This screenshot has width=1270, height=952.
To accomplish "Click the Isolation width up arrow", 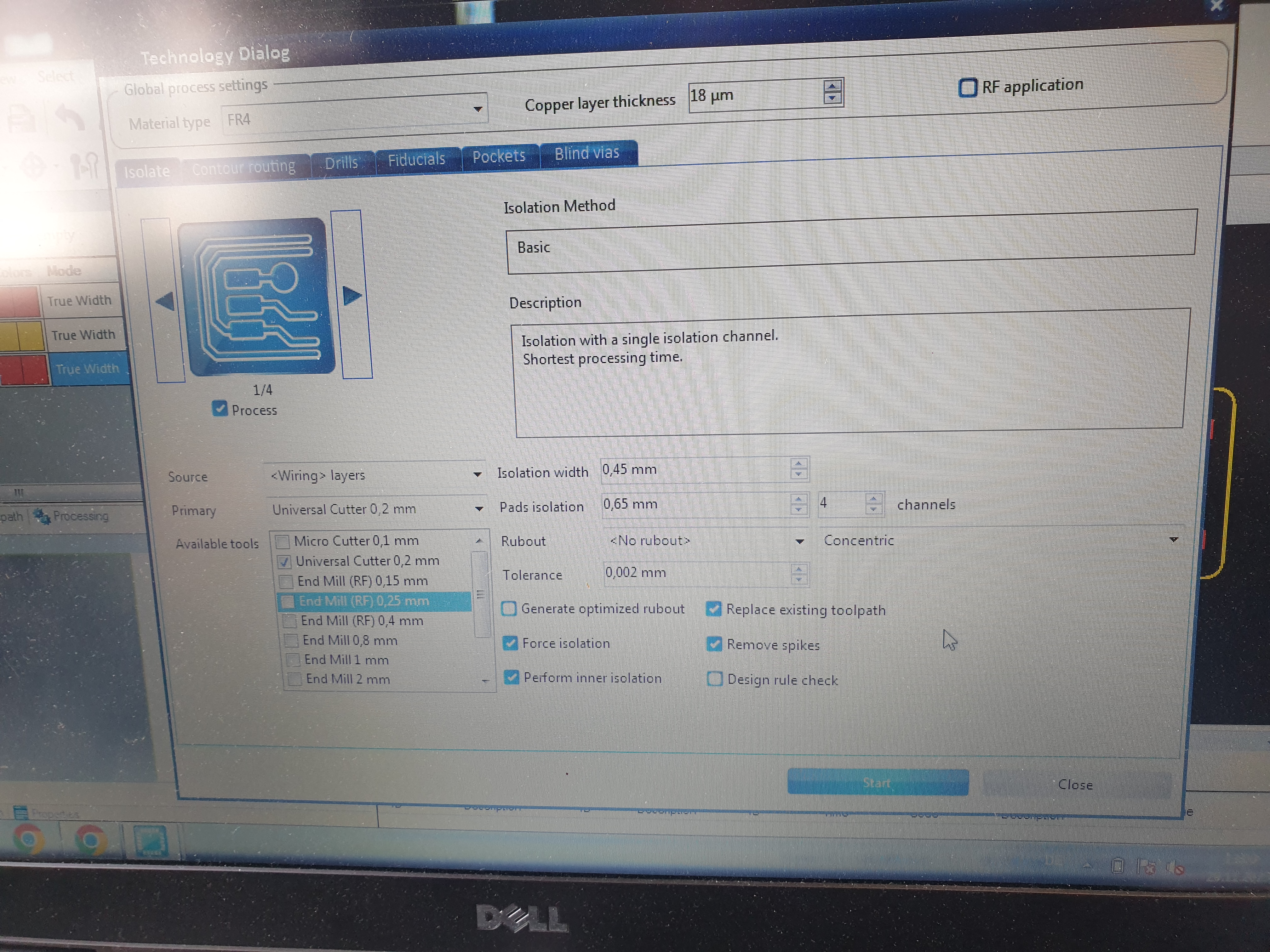I will click(x=798, y=463).
